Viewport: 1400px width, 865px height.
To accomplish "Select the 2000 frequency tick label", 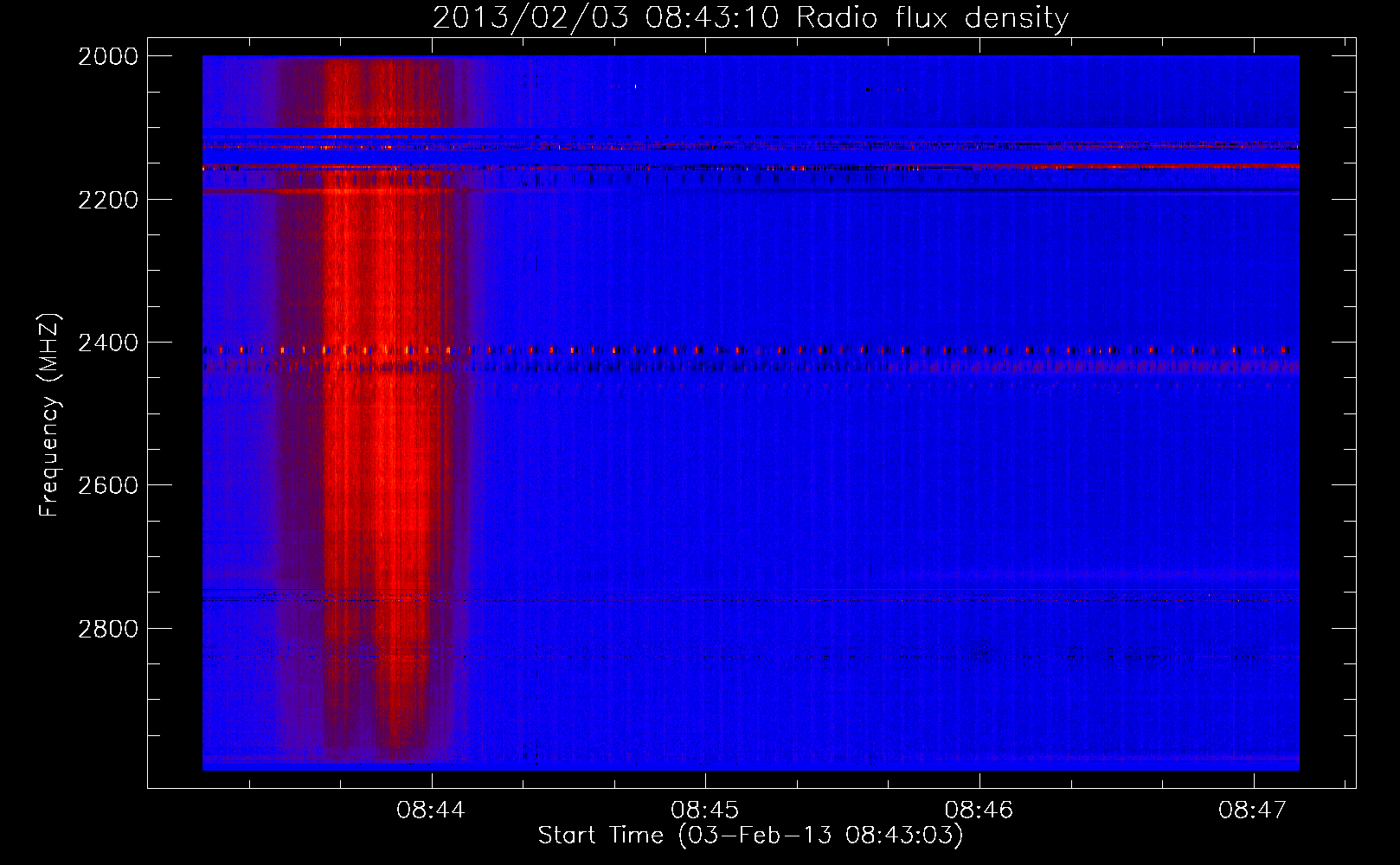I will (x=108, y=56).
